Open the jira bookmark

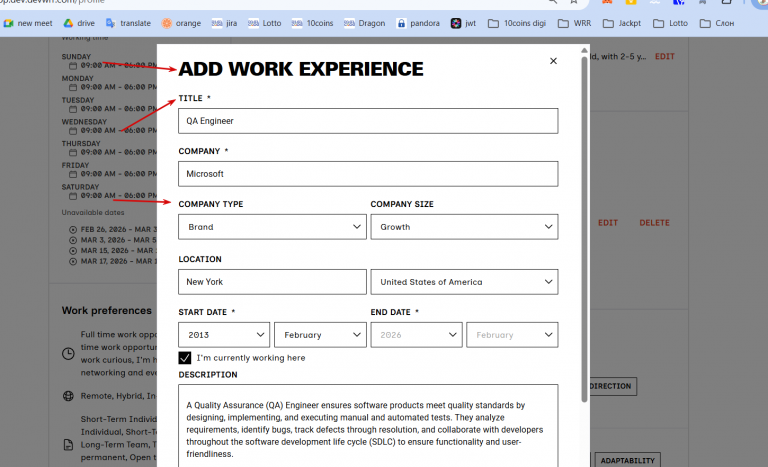[224, 23]
